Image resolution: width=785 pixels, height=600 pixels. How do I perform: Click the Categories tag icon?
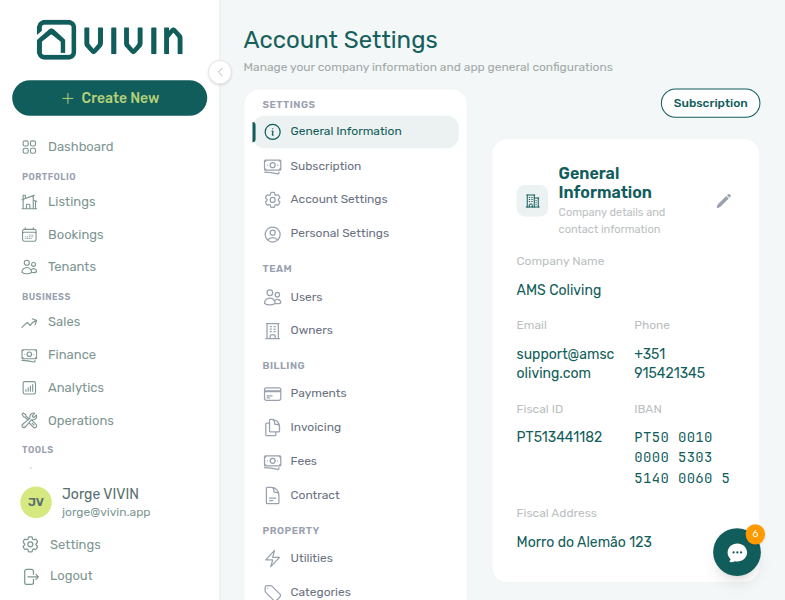(x=272, y=592)
